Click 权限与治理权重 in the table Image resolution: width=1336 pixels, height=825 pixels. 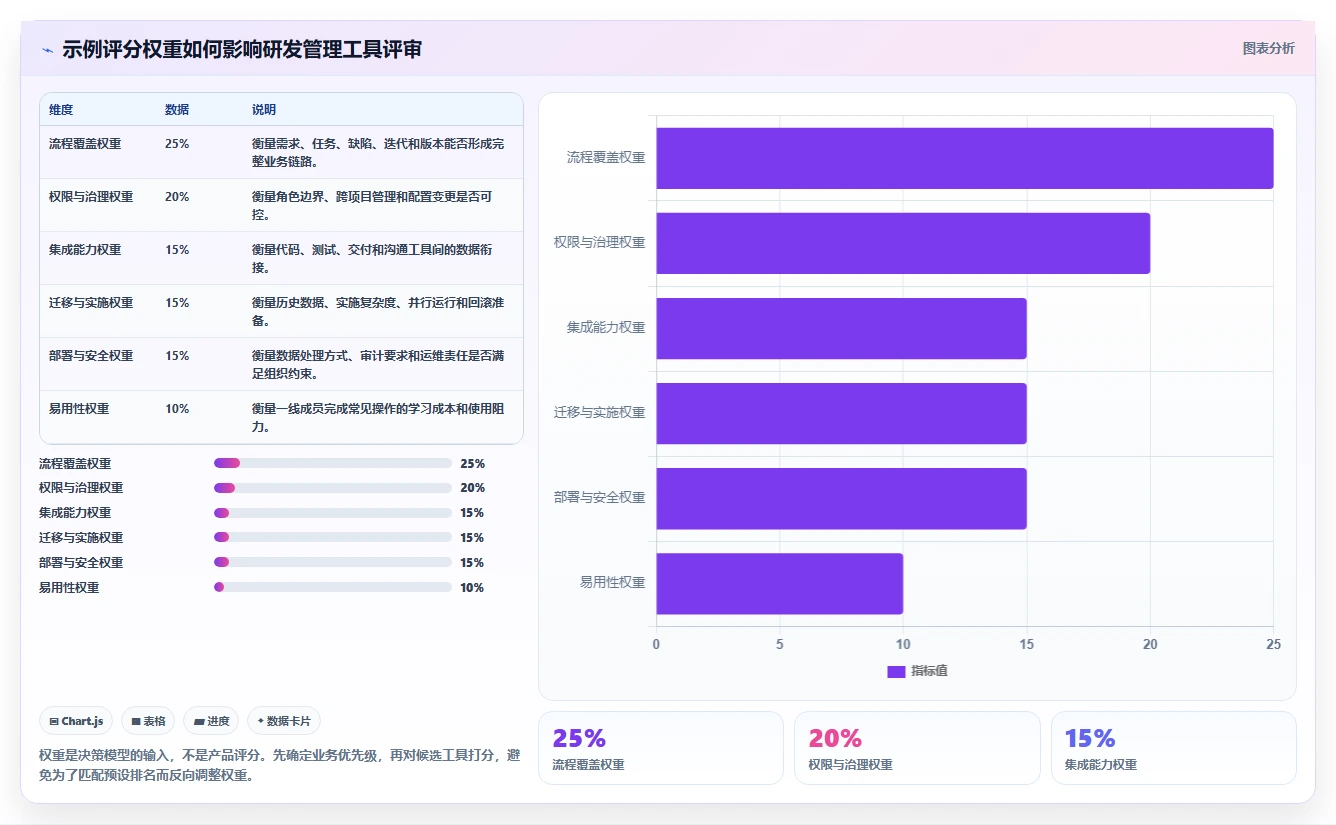tap(91, 197)
